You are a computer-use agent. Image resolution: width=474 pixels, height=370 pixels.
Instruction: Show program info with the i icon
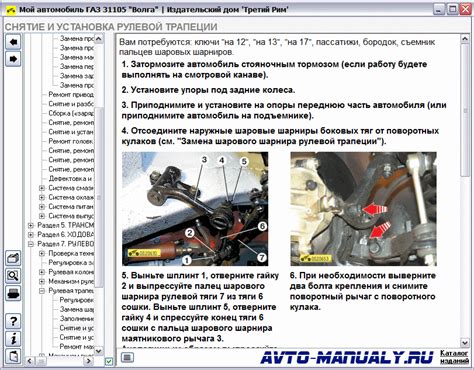pos(13,339)
